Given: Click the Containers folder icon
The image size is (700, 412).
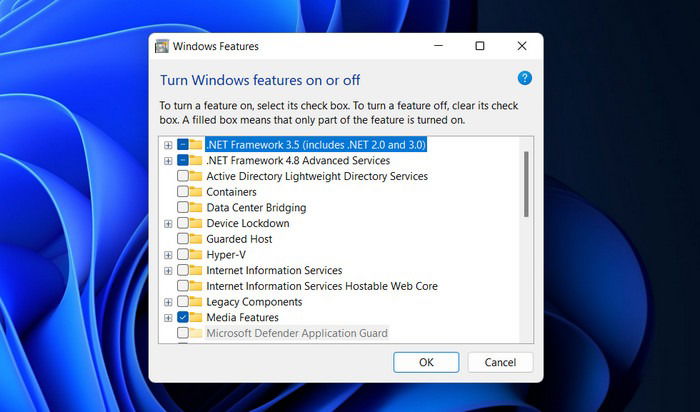Looking at the screenshot, I should 196,191.
